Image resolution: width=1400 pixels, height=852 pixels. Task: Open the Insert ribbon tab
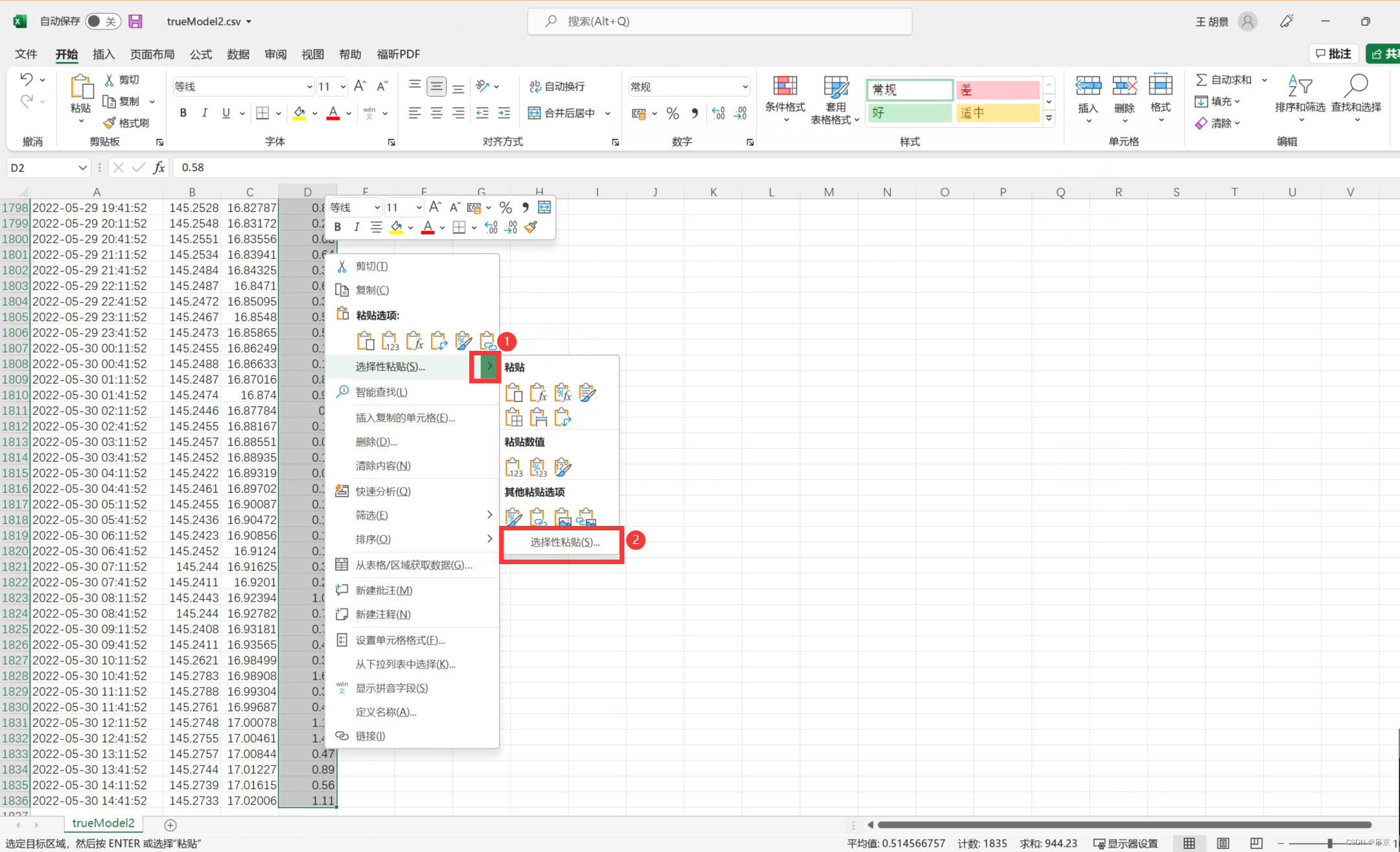[103, 54]
